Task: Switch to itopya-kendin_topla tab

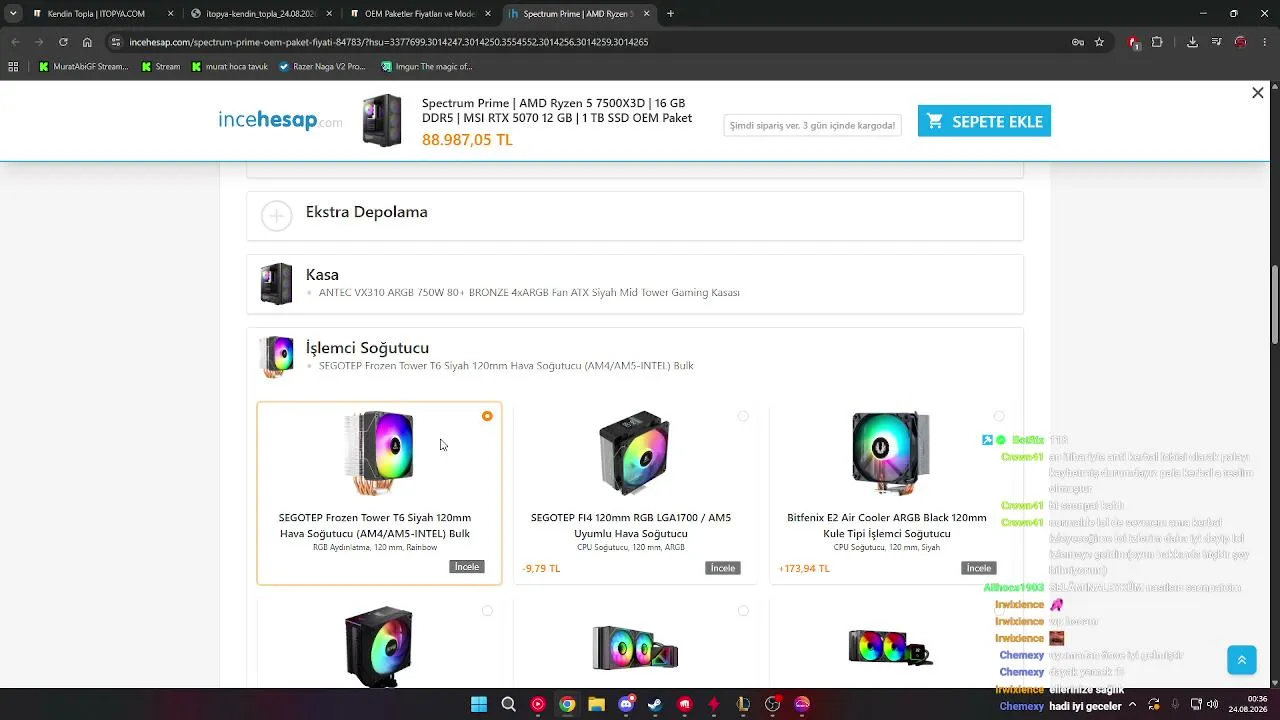Action: coord(262,14)
